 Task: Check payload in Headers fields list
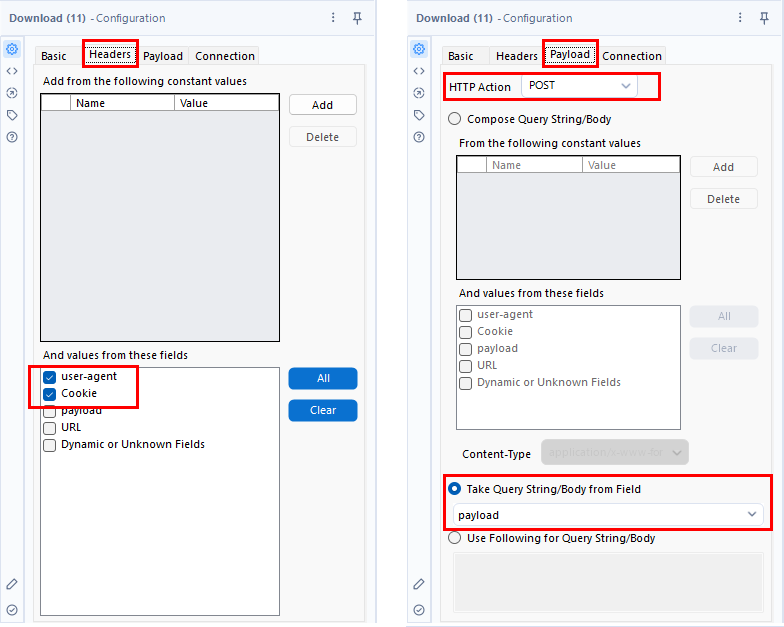[x=50, y=411]
